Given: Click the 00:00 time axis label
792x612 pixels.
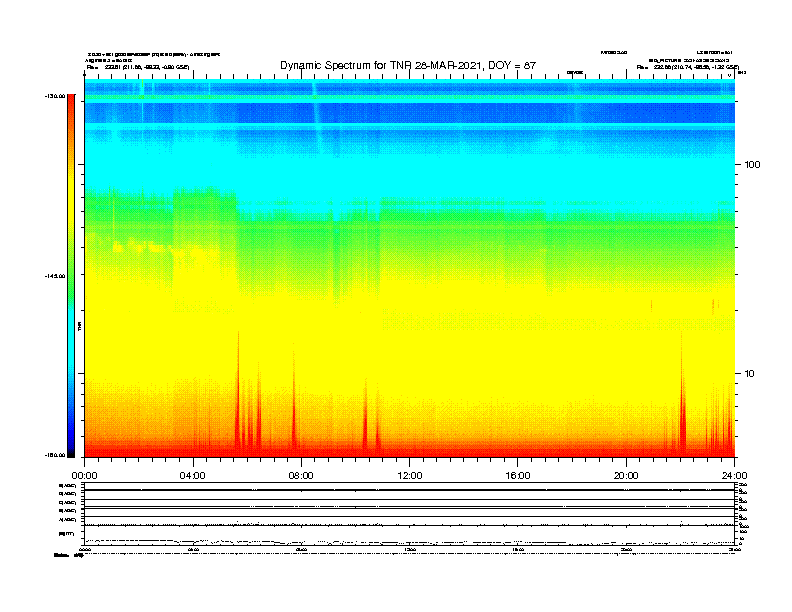Looking at the screenshot, I should pos(84,476).
